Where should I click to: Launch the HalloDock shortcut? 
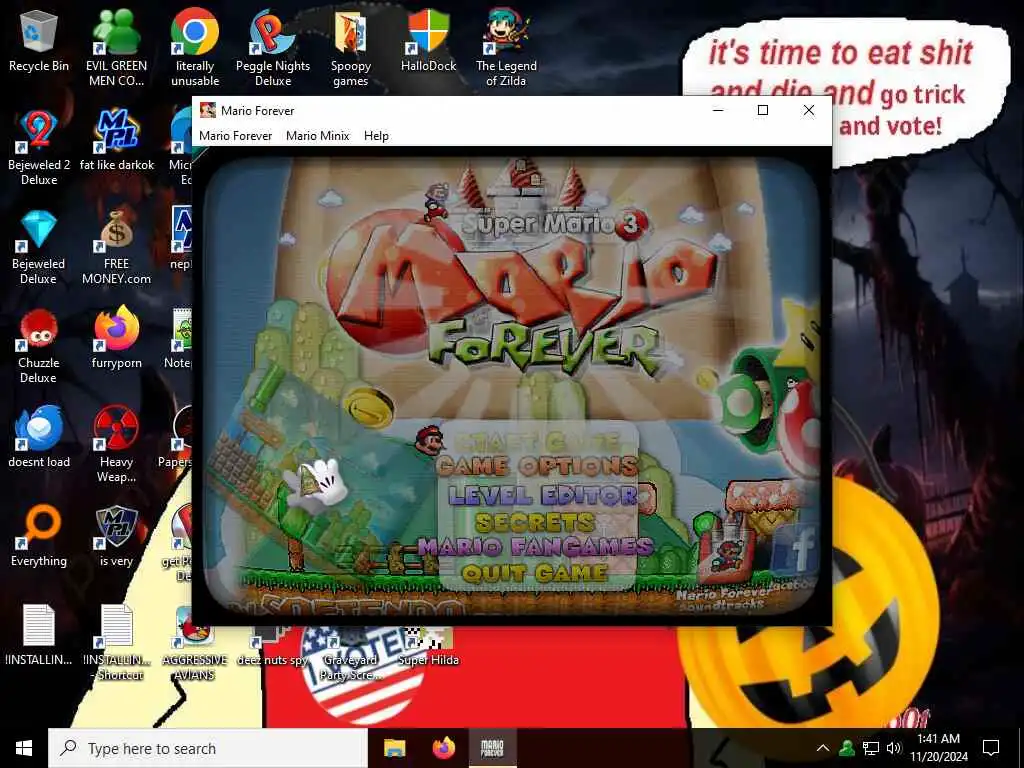428,40
